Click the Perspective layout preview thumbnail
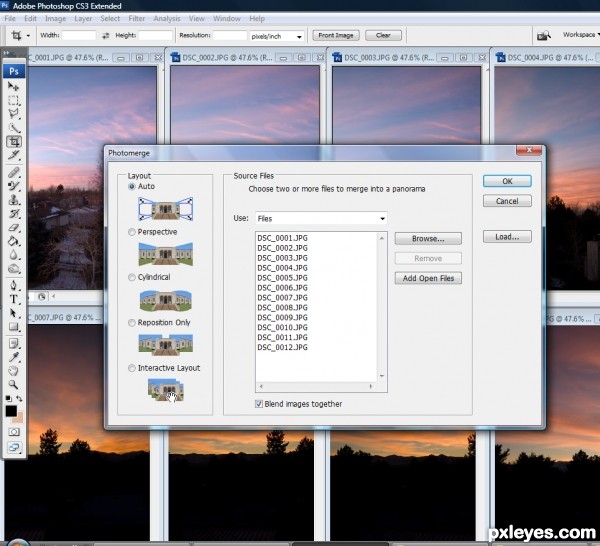This screenshot has height=546, width=600. coord(165,254)
